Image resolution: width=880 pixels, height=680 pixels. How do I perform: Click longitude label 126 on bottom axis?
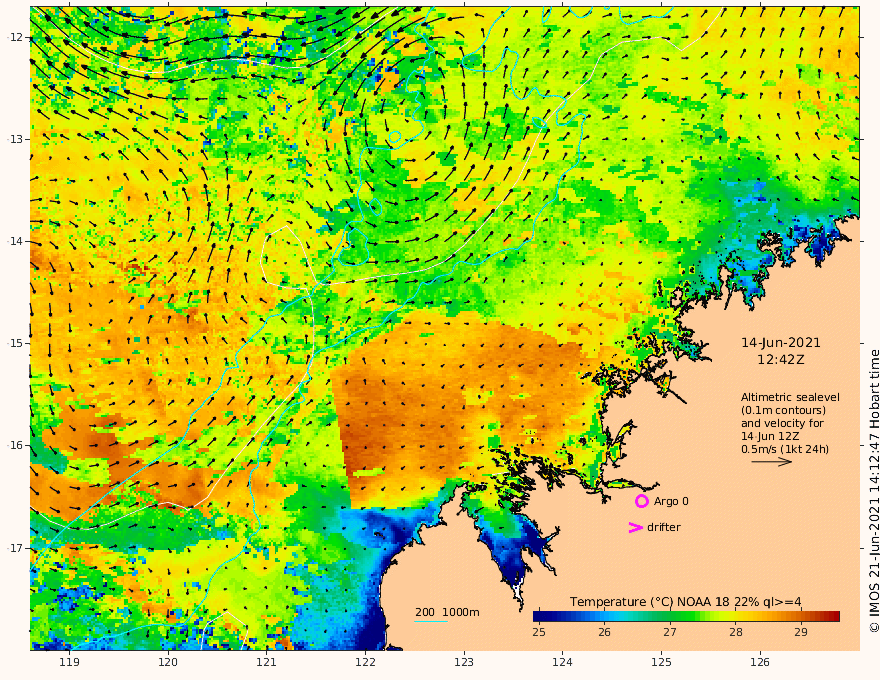[760, 662]
